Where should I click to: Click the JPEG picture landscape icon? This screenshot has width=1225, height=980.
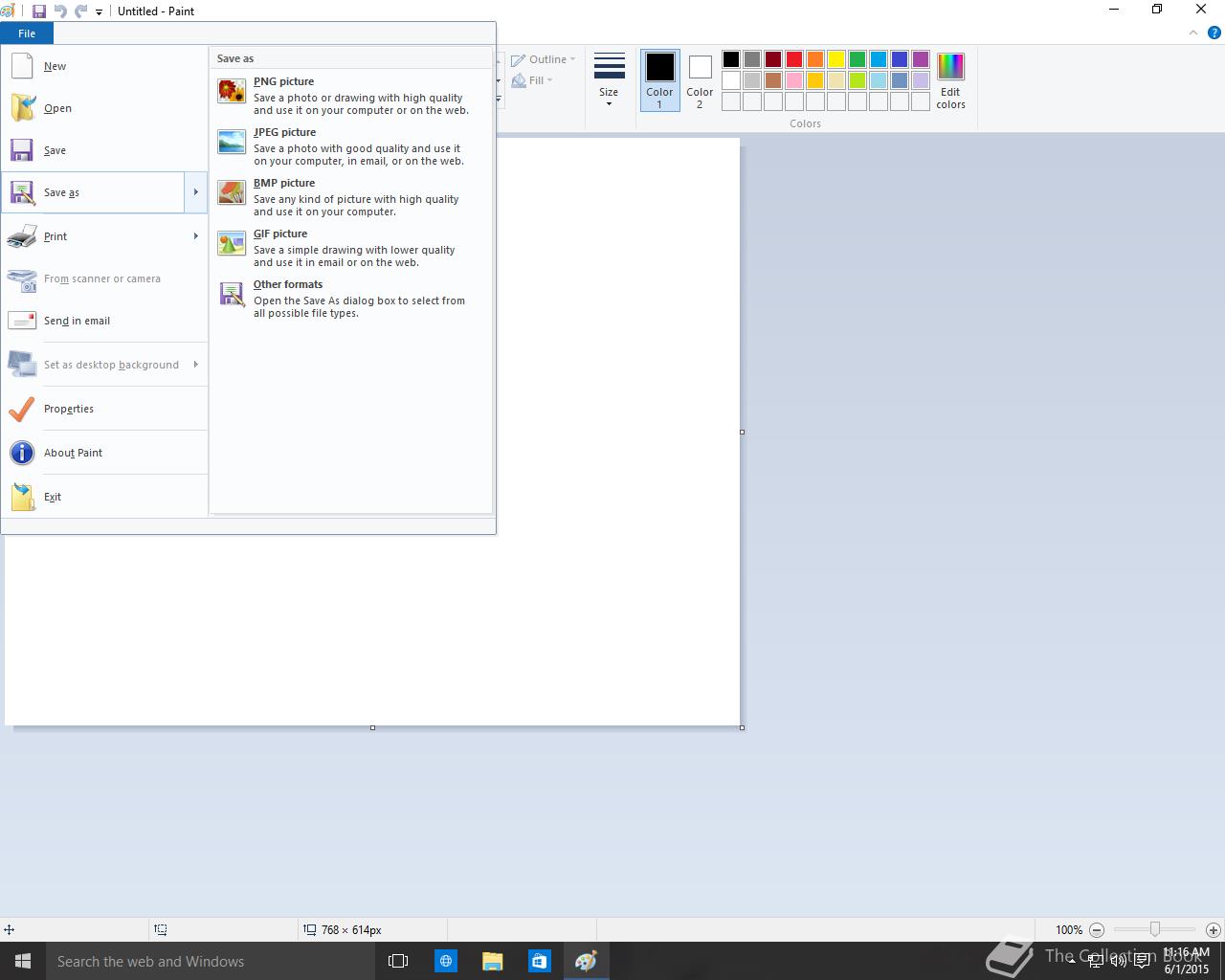pyautogui.click(x=232, y=142)
